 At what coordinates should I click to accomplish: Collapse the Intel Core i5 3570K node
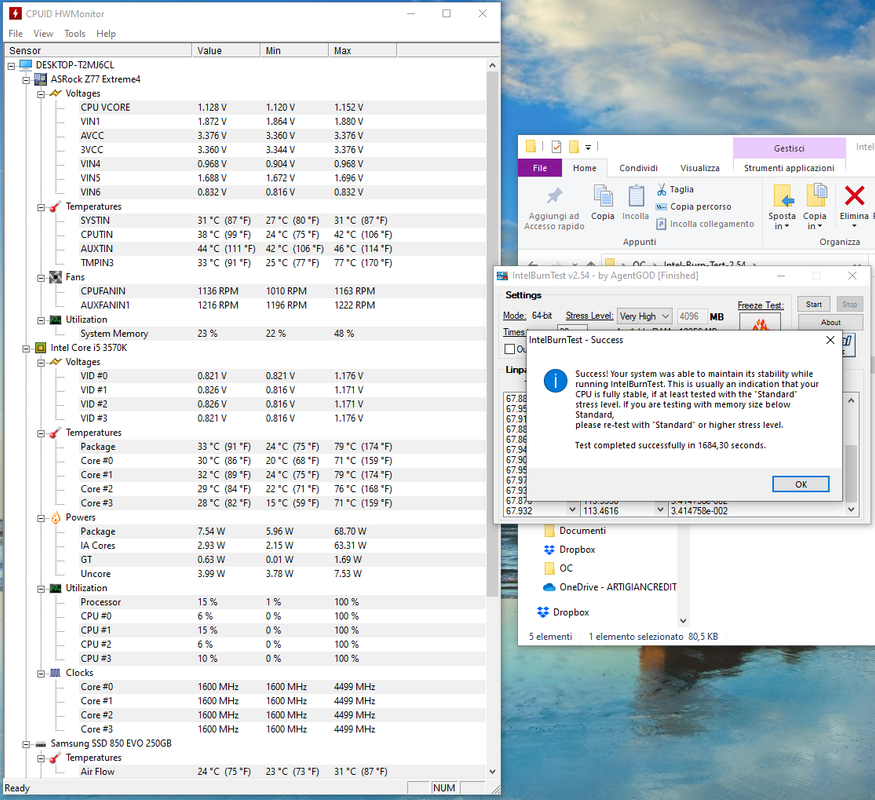coord(26,349)
